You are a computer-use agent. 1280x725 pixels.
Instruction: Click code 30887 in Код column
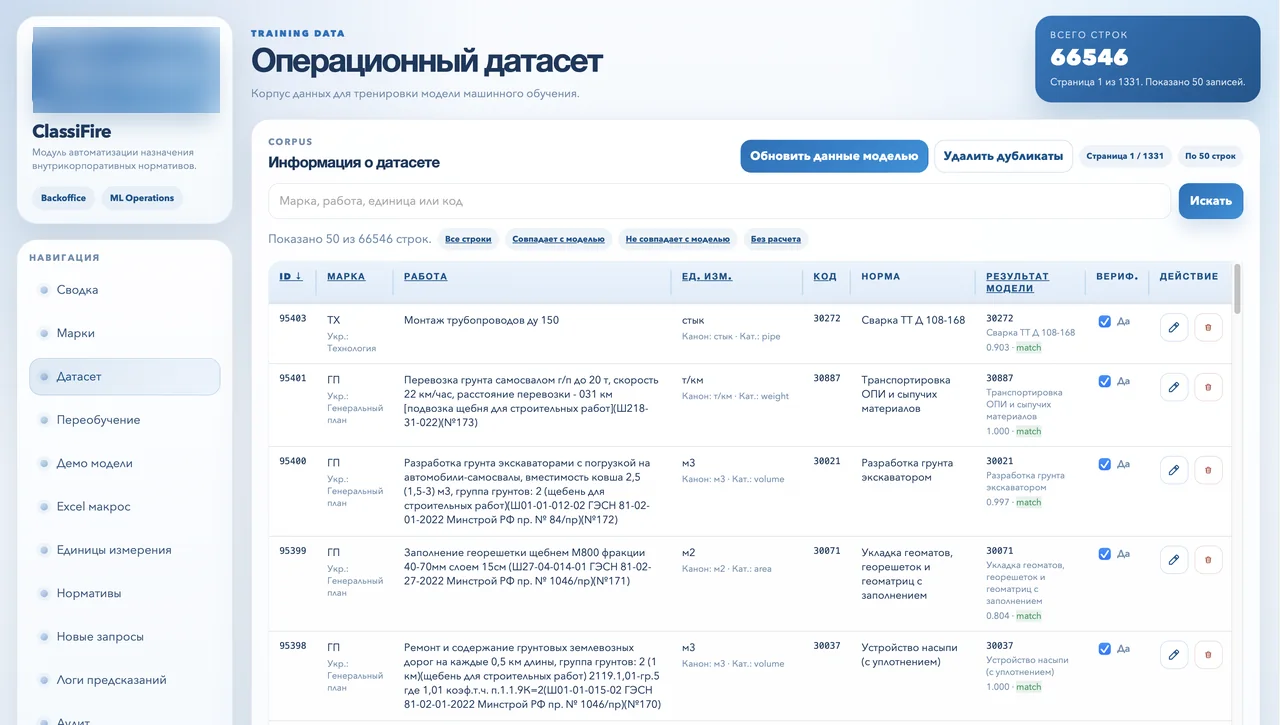(827, 379)
